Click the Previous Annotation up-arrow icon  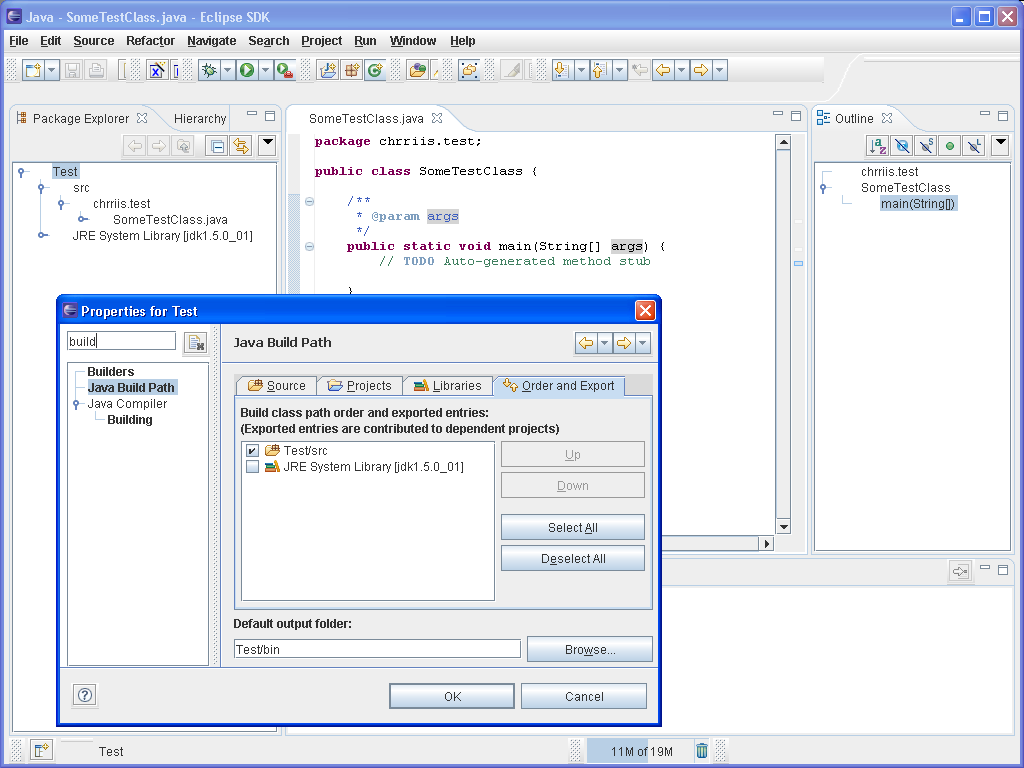pyautogui.click(x=600, y=70)
